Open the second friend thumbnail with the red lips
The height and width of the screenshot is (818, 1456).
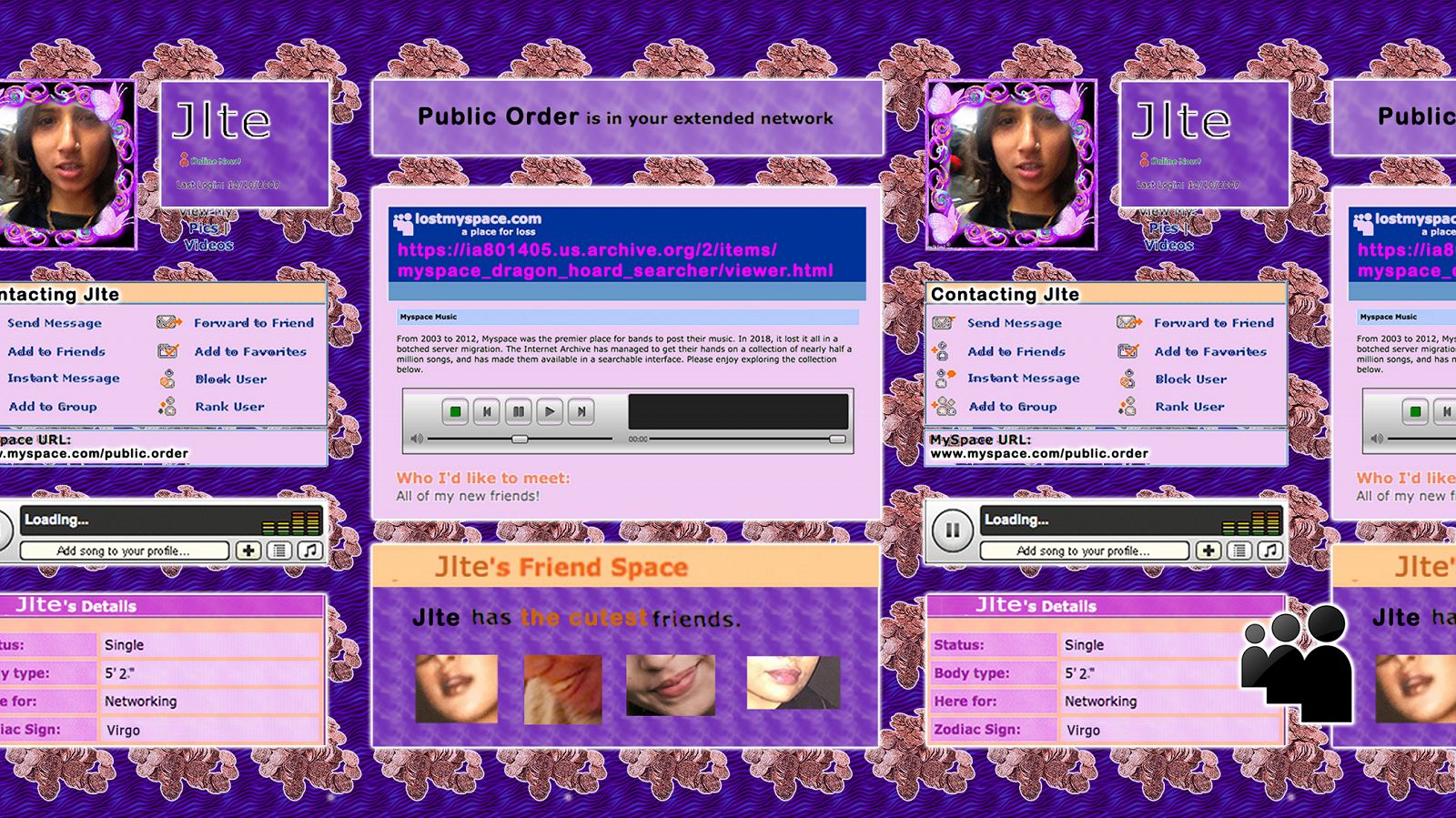(562, 688)
